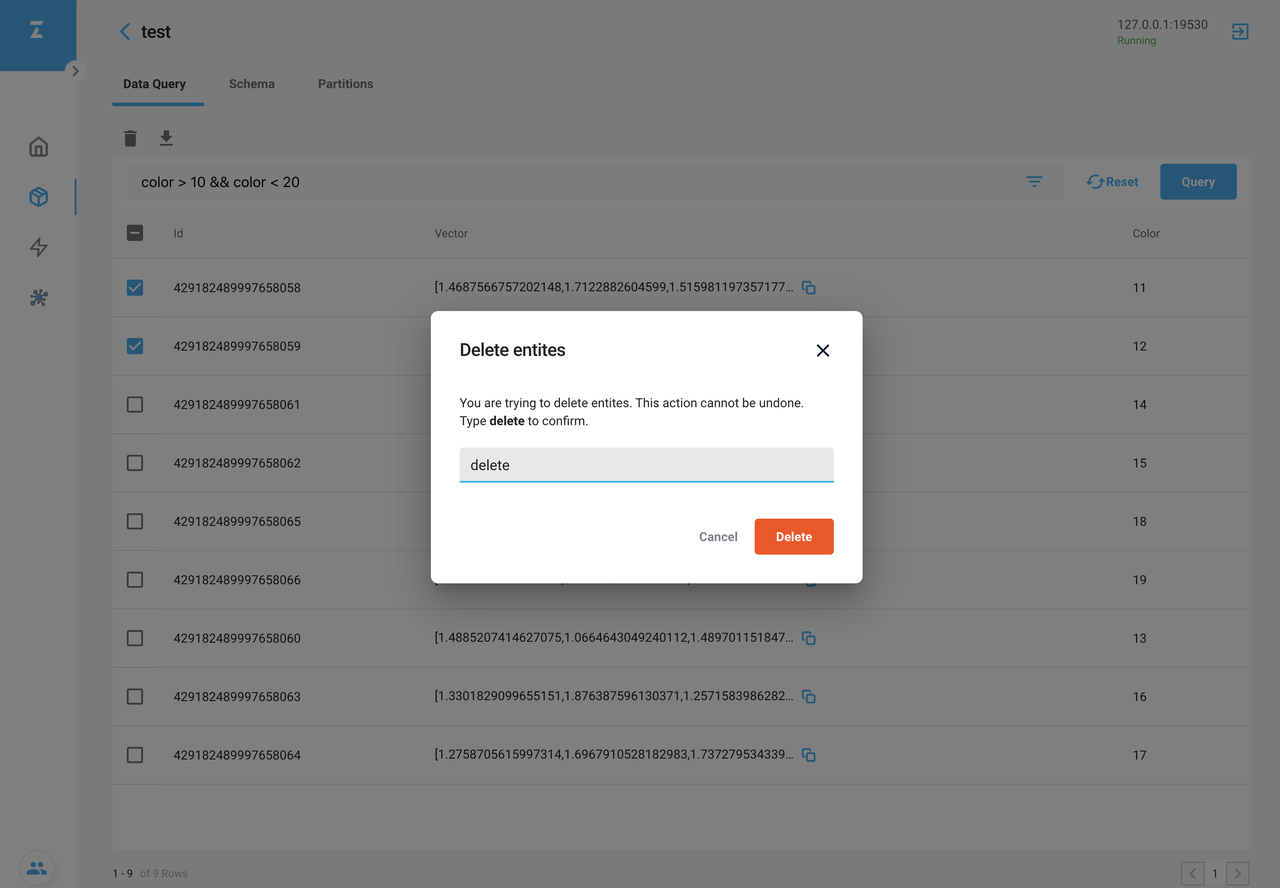Copy vector of row with color 11
The height and width of the screenshot is (888, 1280).
pos(809,288)
